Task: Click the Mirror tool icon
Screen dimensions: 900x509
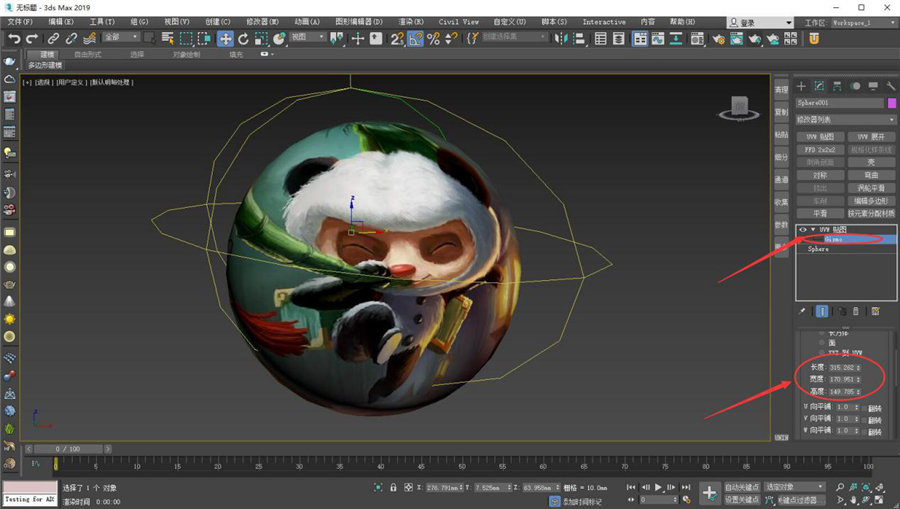Action: (x=560, y=38)
